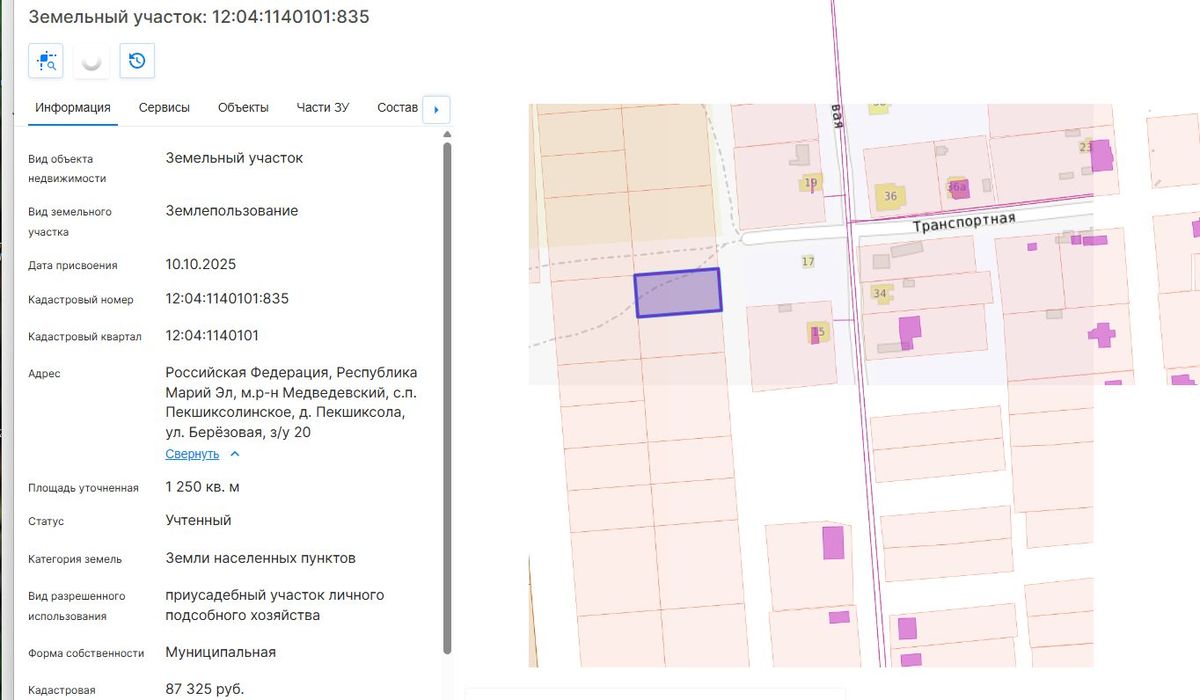Screen dimensions: 1200x700
Task: Open the Объекты tab
Action: point(243,108)
